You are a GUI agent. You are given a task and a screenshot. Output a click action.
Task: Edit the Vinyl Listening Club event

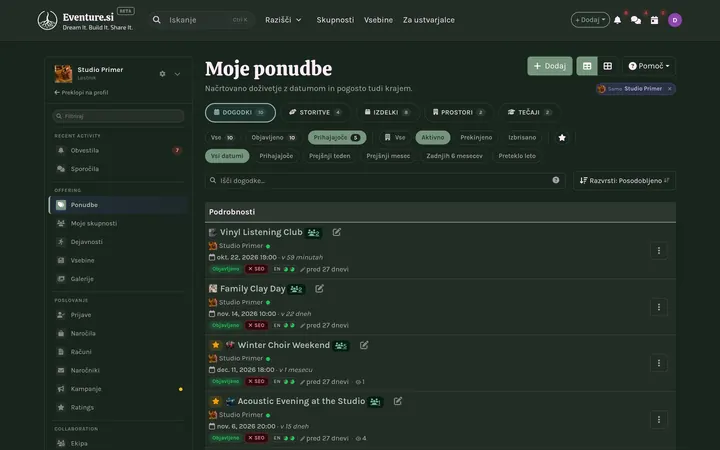[x=337, y=232]
